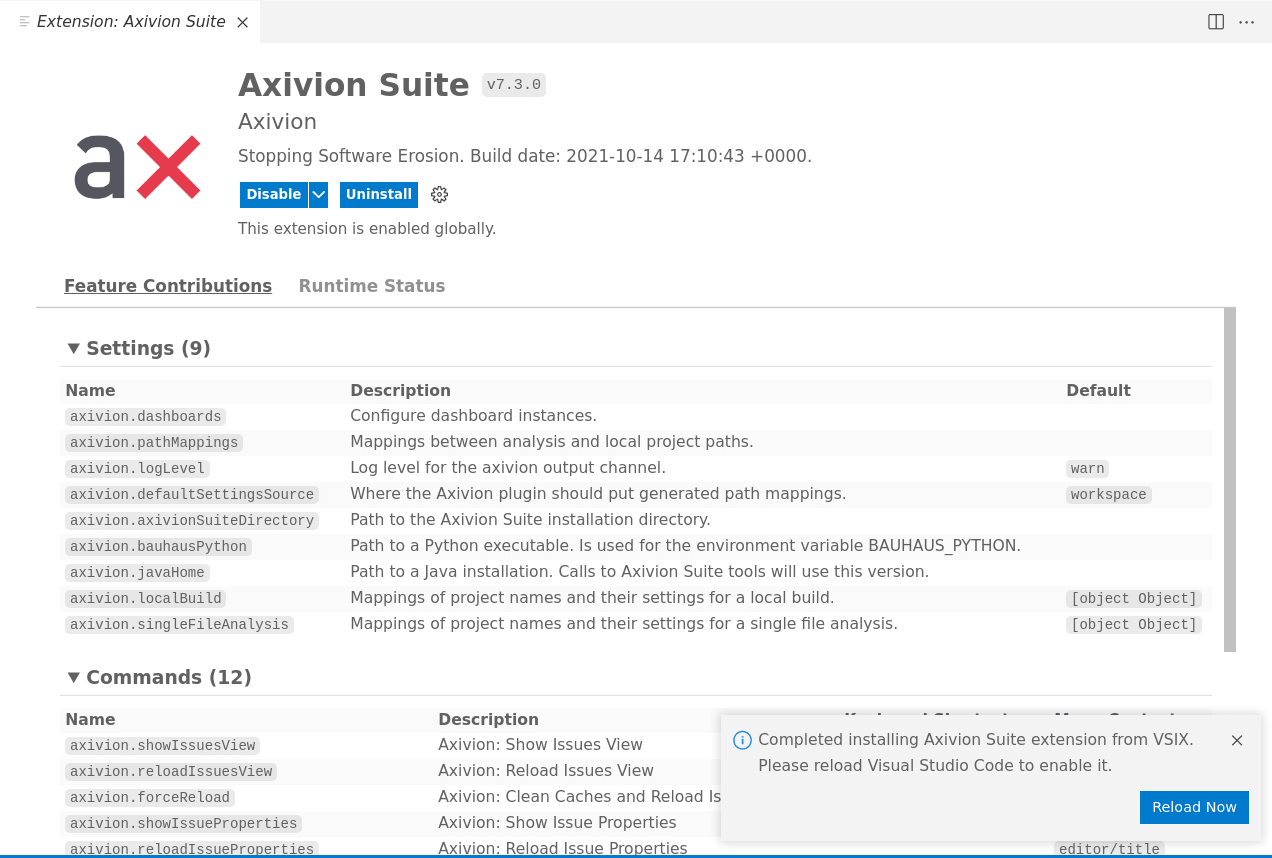The width and height of the screenshot is (1272, 858).
Task: Select the axivion.logLevel setting name
Action: click(137, 468)
